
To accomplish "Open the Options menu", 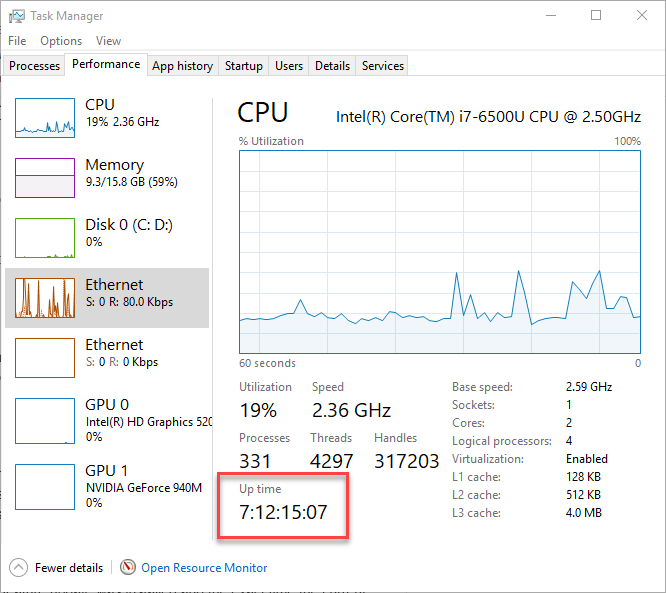I will click(61, 41).
